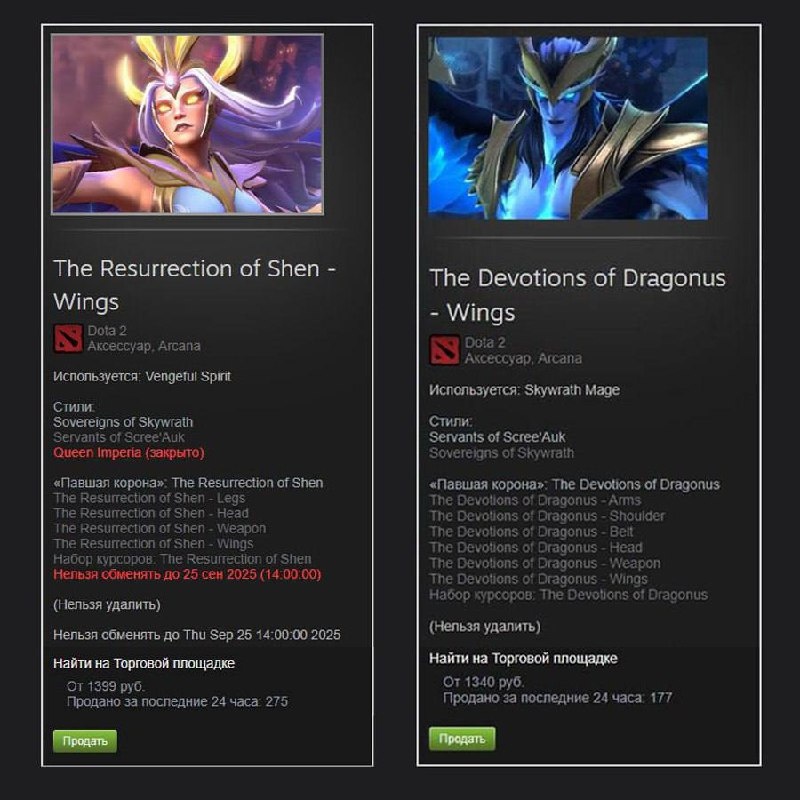
Task: Click The Devotions of Dragonus - Wings title
Action: pos(578,295)
